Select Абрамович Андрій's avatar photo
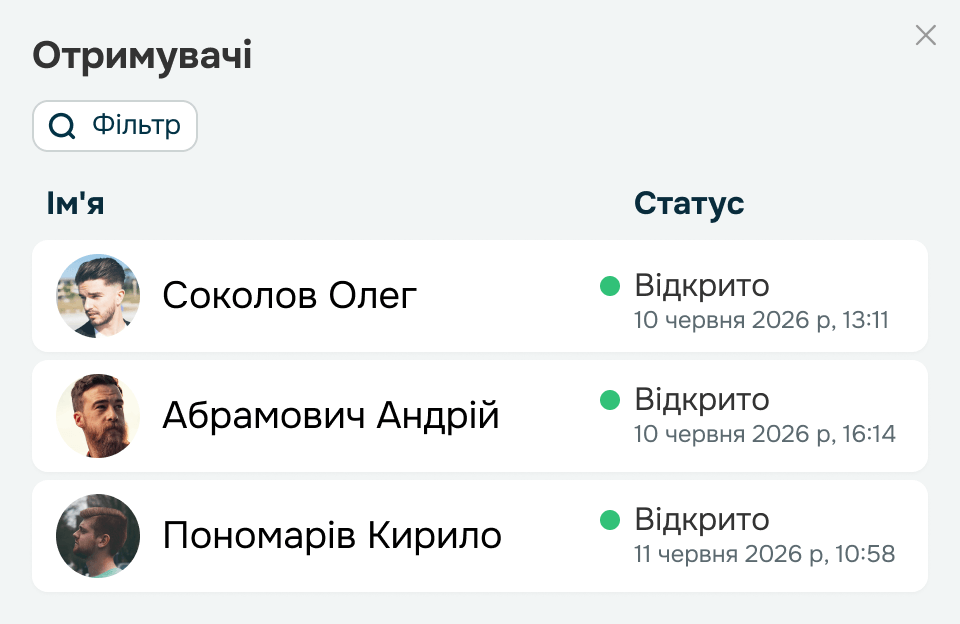 click(x=98, y=416)
